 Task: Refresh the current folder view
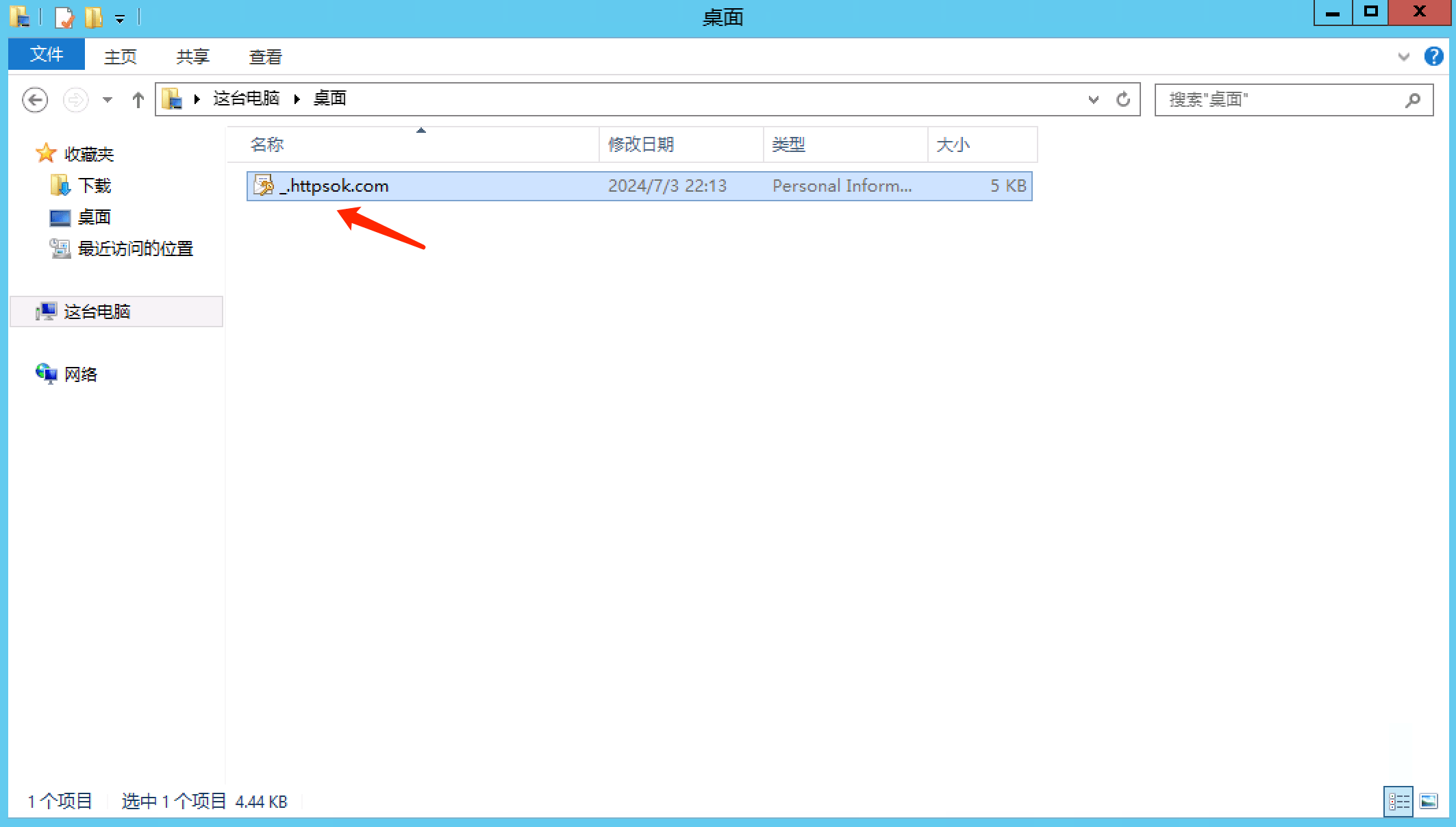[x=1123, y=100]
